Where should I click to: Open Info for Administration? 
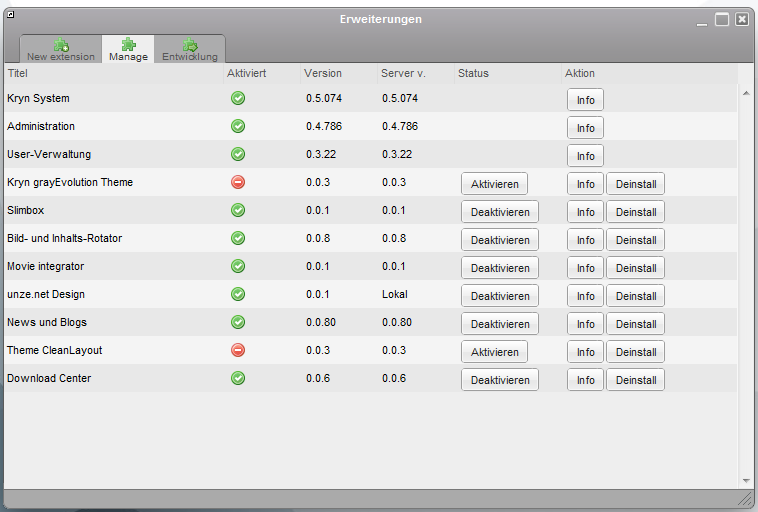[x=585, y=128]
